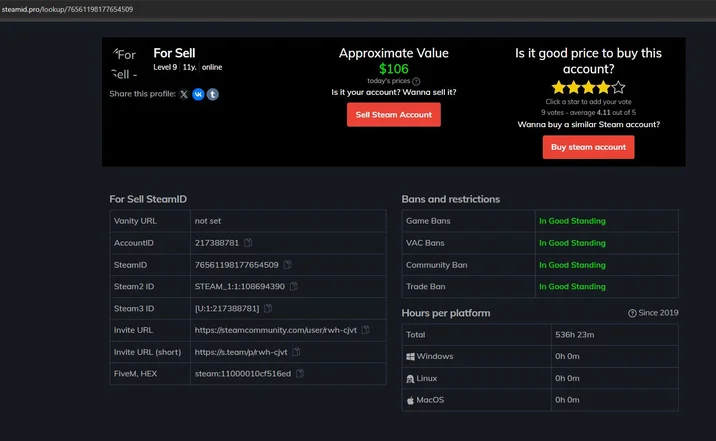Click the 'Since 2019' text
The width and height of the screenshot is (716, 441).
pos(658,313)
